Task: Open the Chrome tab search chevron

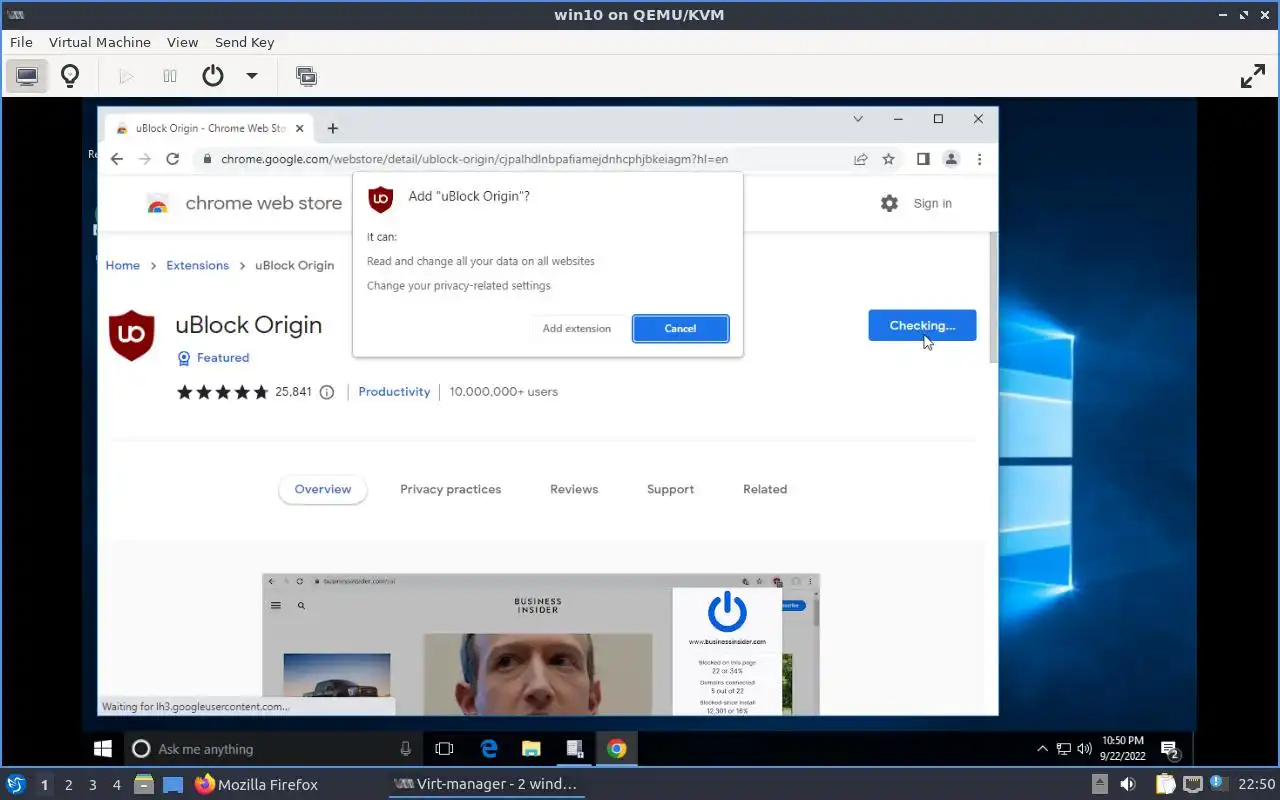Action: coord(858,119)
